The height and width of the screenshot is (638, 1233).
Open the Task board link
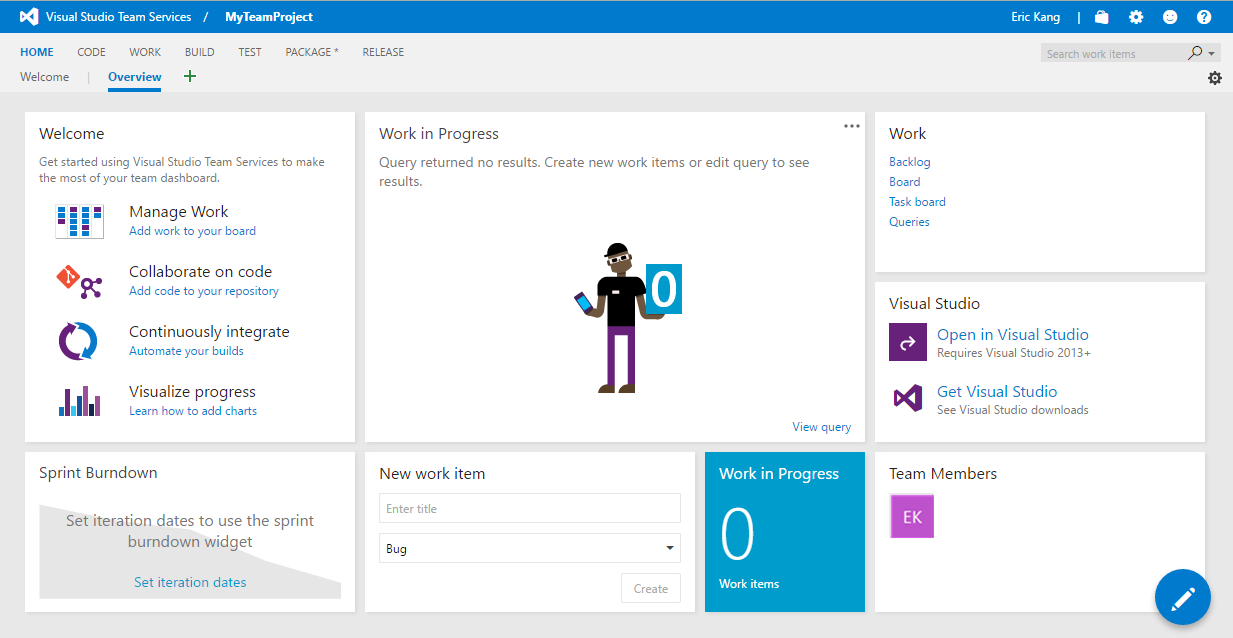(x=917, y=202)
